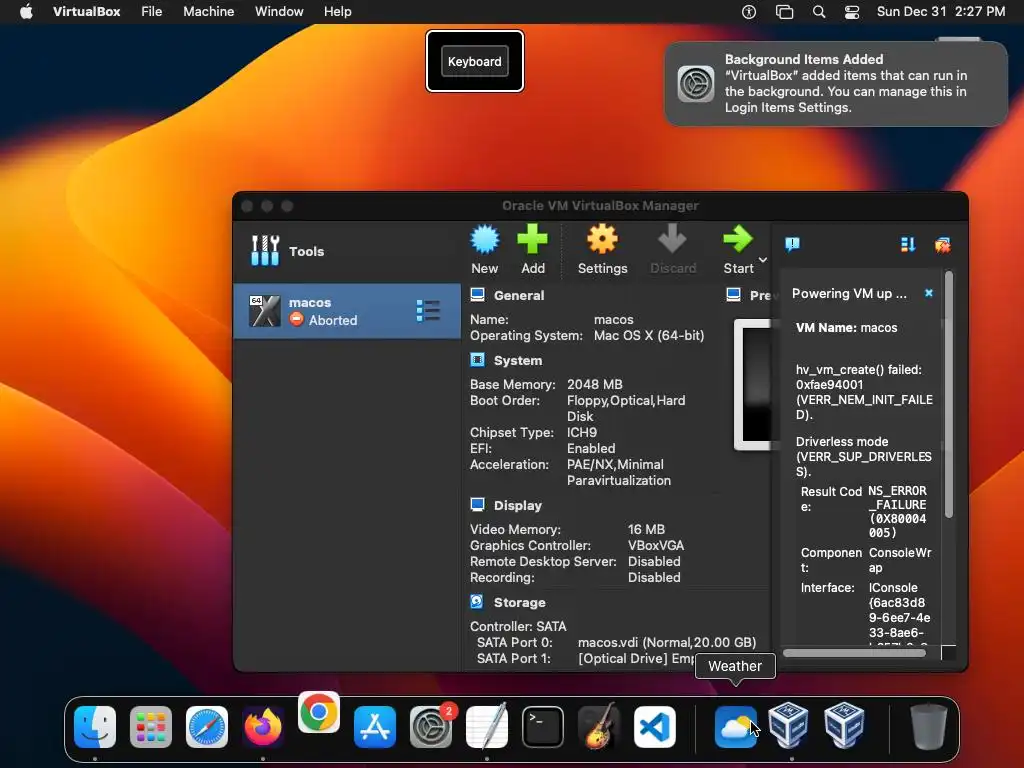Open Finder from the Dock
1024x768 pixels.
[95, 727]
